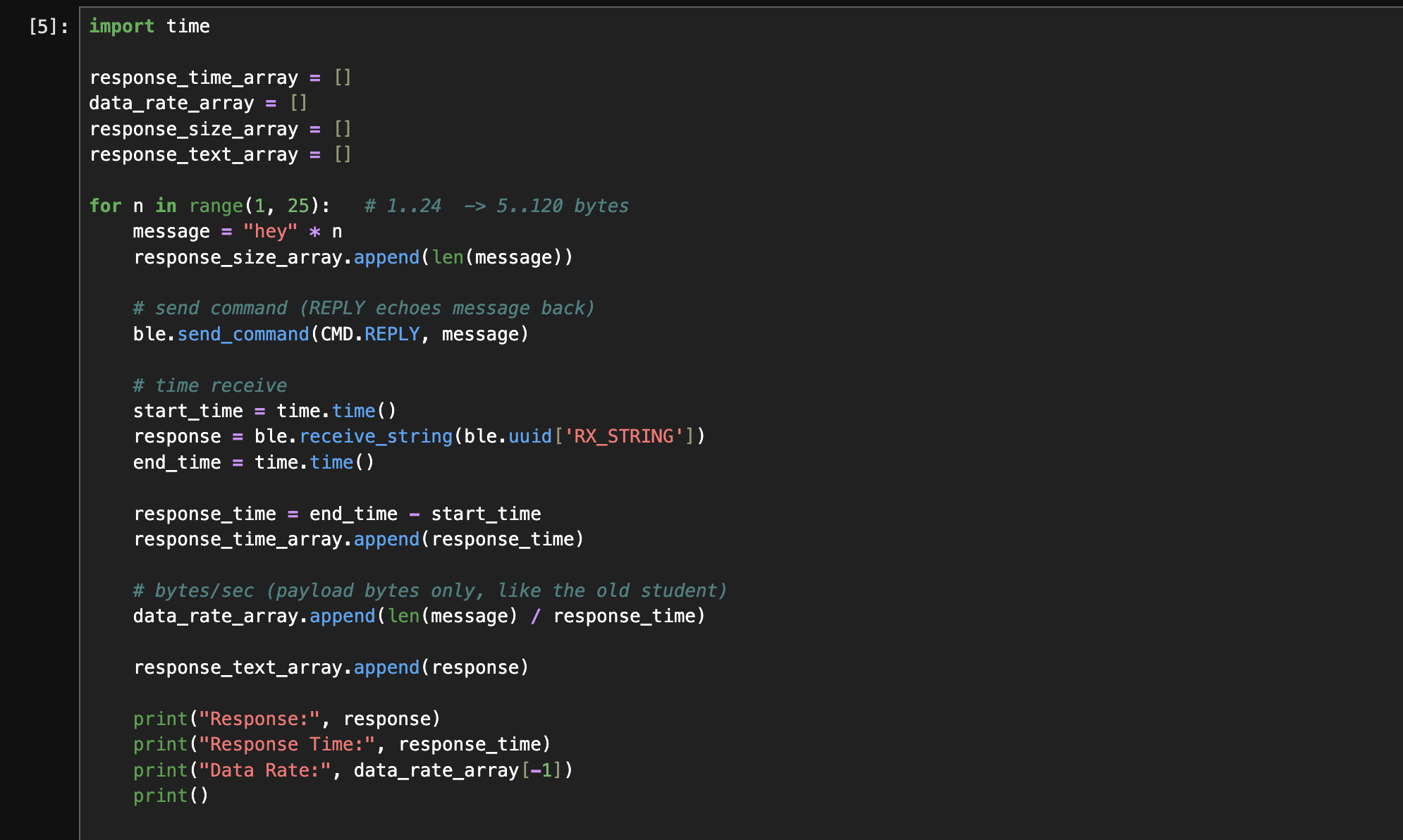Click the "hey" string literal
Screen dimensions: 1403x840
(x=270, y=232)
